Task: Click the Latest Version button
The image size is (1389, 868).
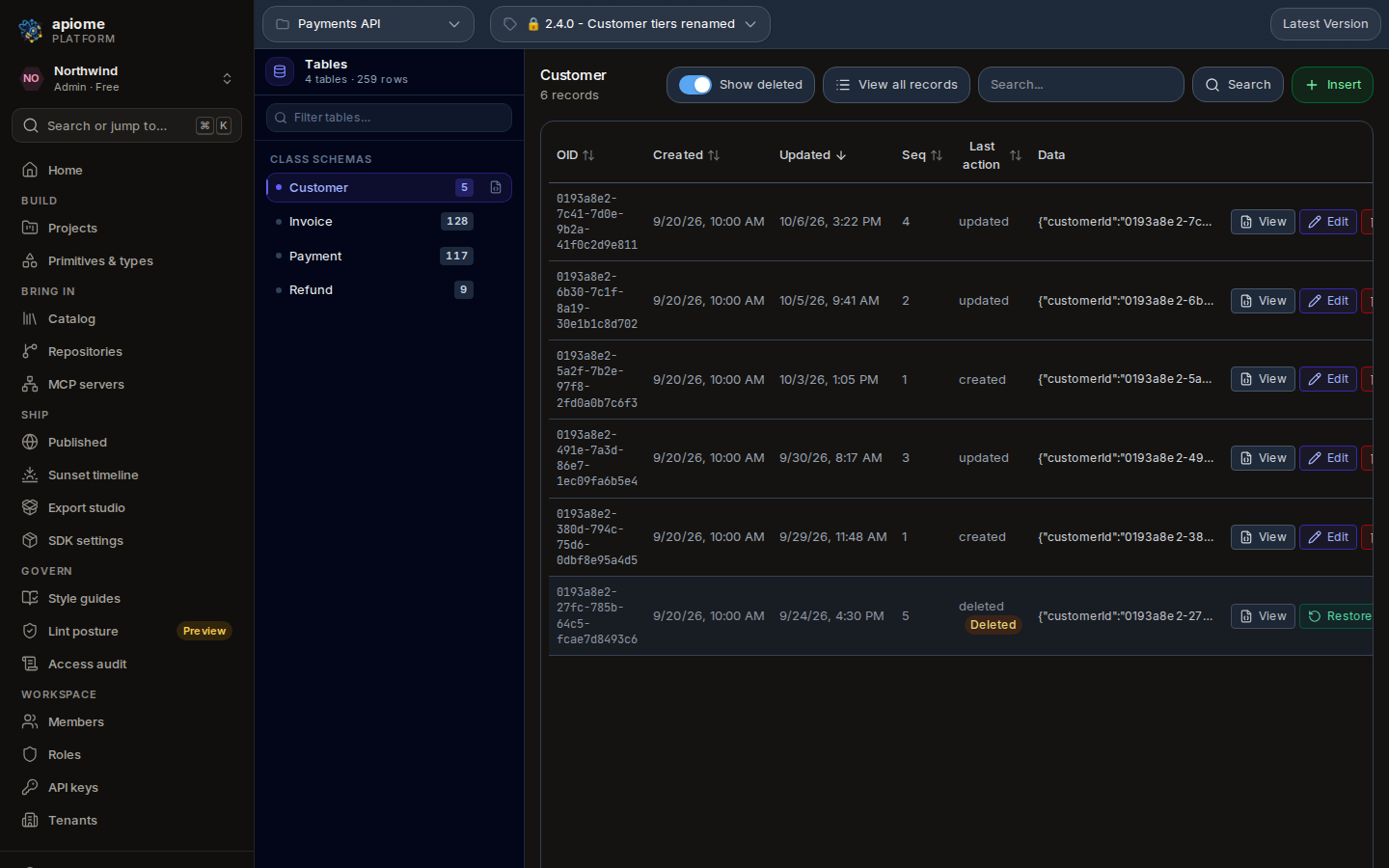Action: click(1325, 24)
